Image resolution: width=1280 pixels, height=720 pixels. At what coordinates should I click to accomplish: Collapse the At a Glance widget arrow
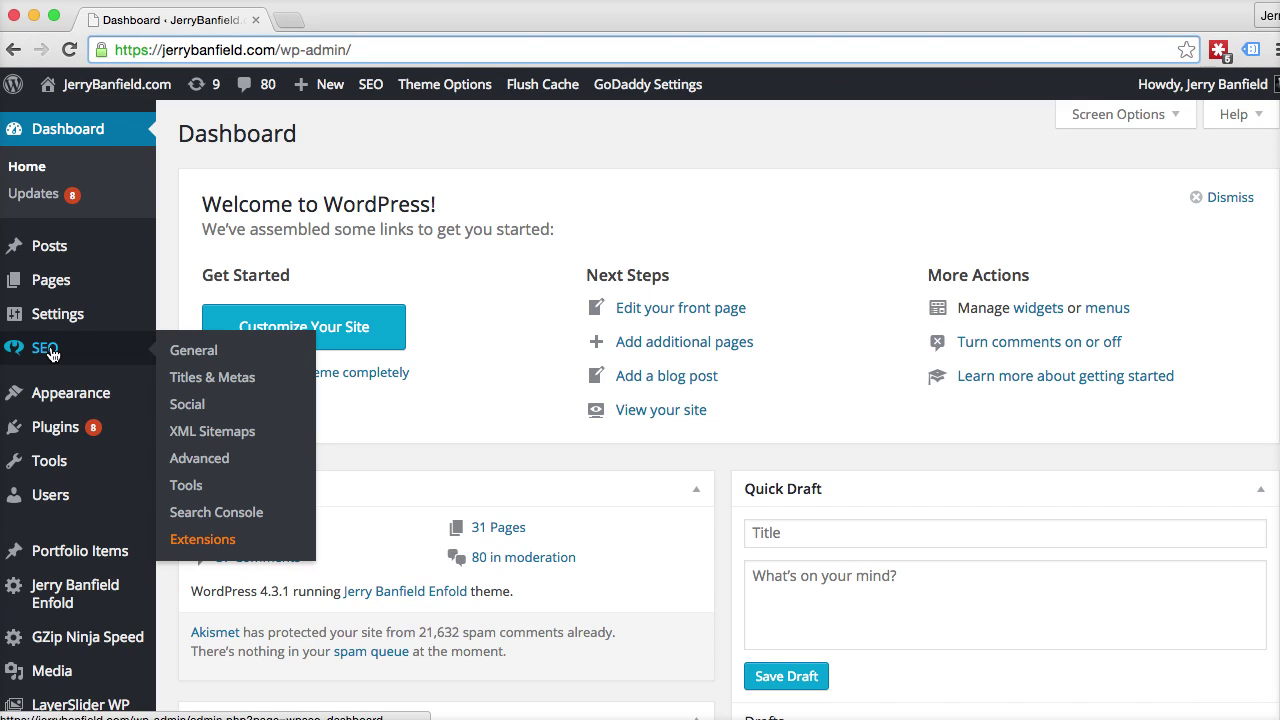point(696,489)
